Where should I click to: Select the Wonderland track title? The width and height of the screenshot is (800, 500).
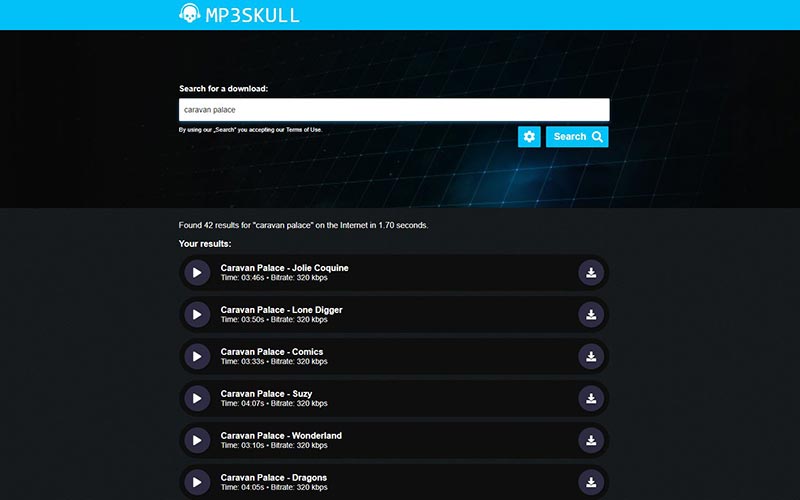pos(281,435)
